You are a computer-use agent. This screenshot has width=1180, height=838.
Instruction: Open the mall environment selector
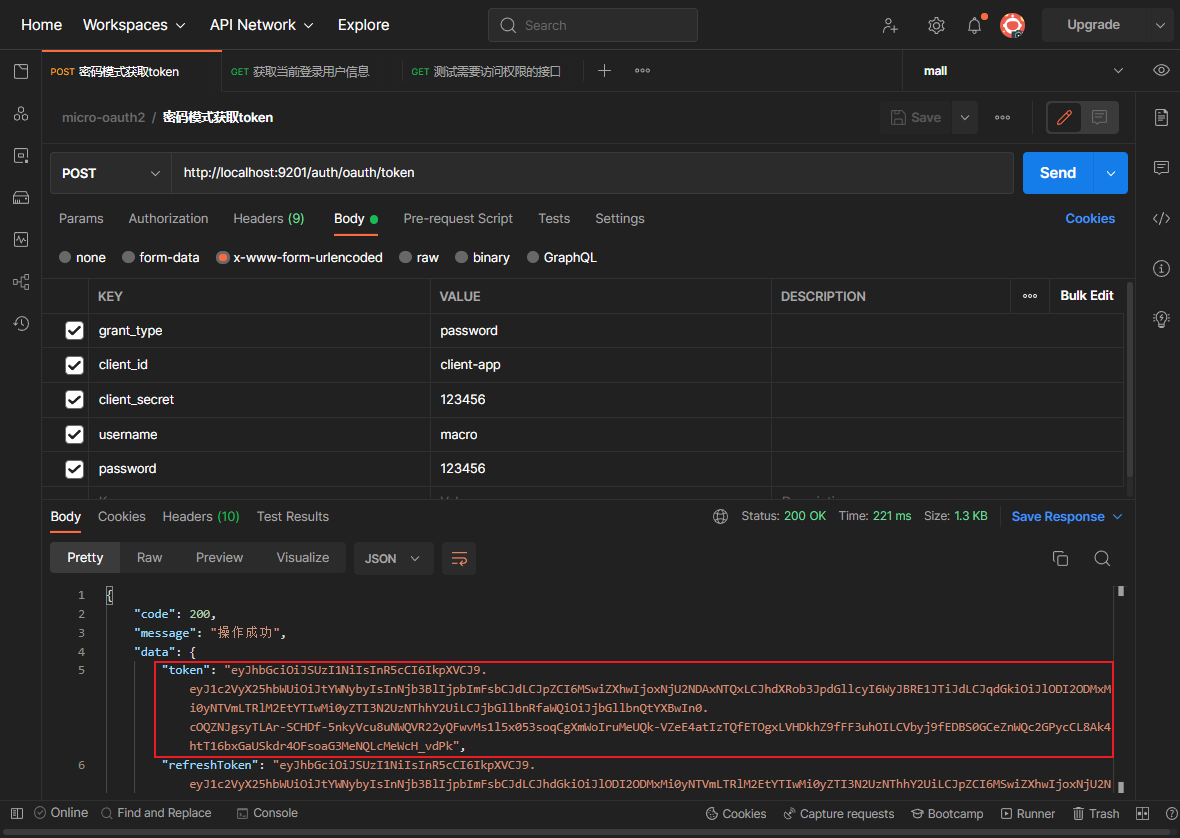[x=1023, y=71]
